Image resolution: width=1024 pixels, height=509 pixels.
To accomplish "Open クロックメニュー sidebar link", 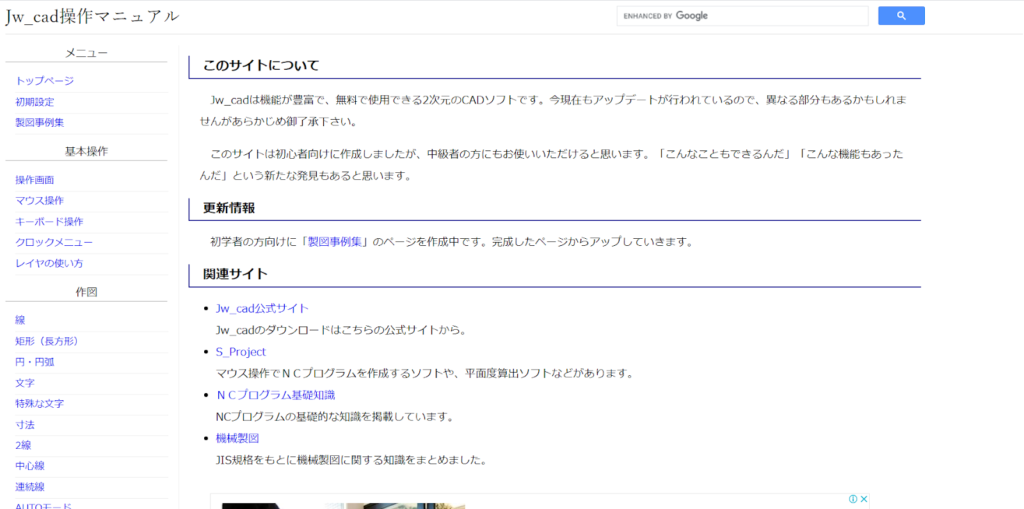I will [54, 242].
